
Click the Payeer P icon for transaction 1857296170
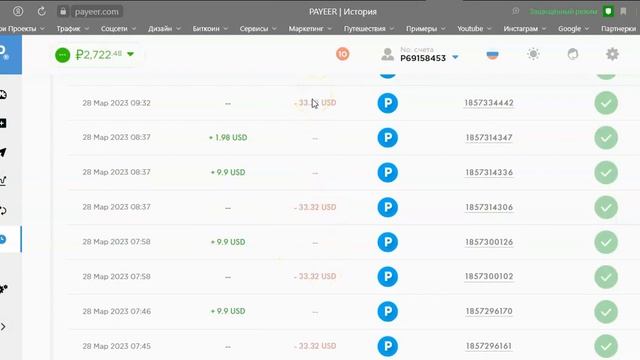point(387,311)
